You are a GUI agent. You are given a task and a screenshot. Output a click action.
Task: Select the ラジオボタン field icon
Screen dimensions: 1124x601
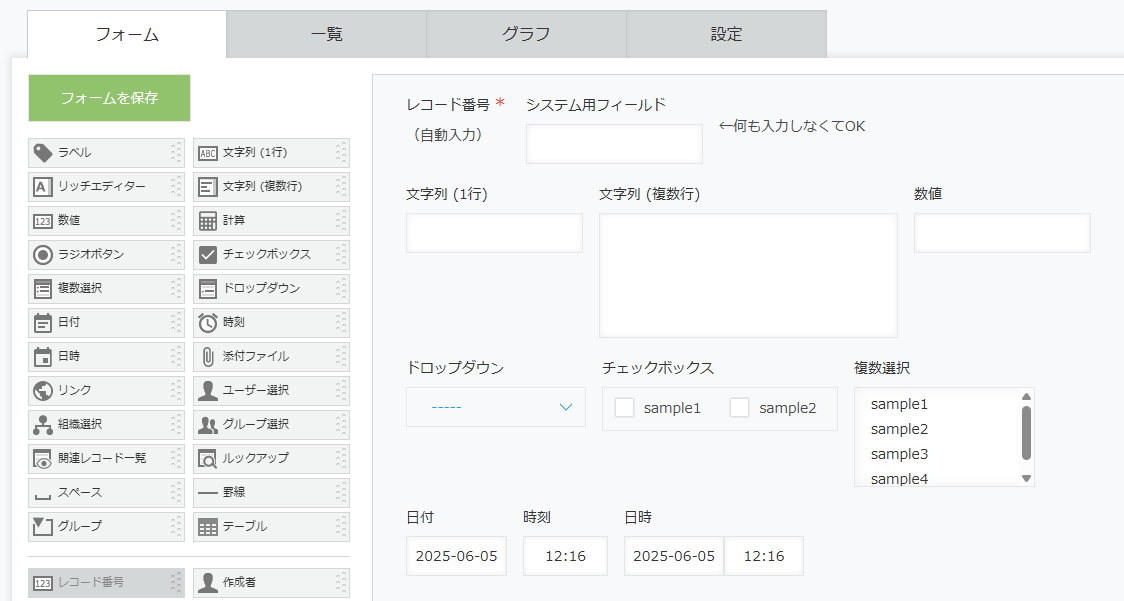tap(43, 255)
